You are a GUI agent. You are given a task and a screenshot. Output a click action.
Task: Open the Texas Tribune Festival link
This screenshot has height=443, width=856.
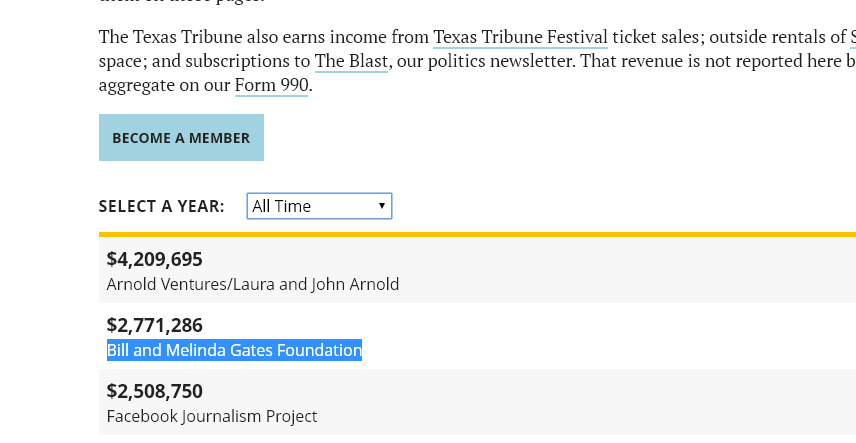click(x=520, y=38)
